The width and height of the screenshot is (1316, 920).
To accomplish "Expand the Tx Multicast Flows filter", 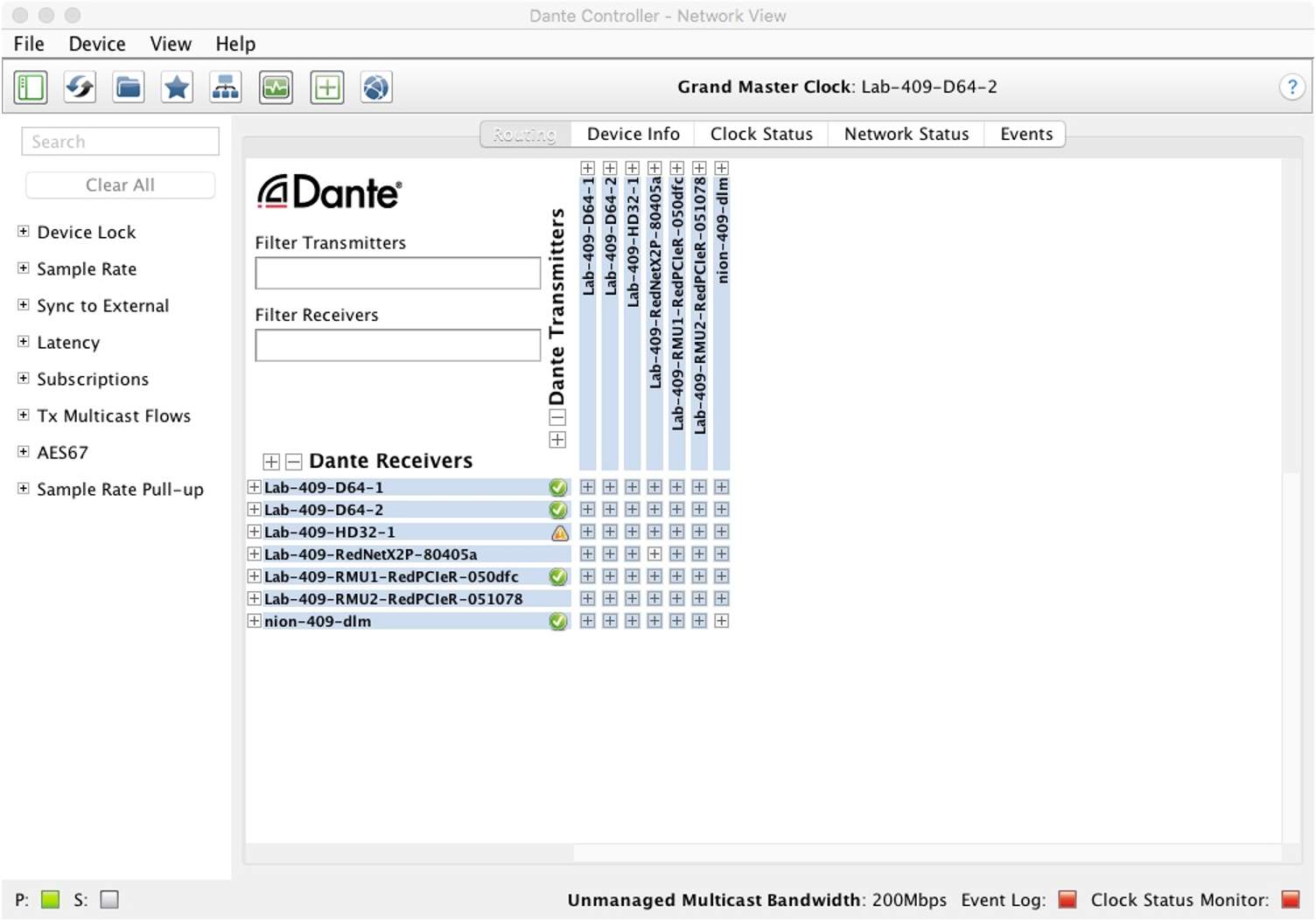I will pyautogui.click(x=24, y=415).
